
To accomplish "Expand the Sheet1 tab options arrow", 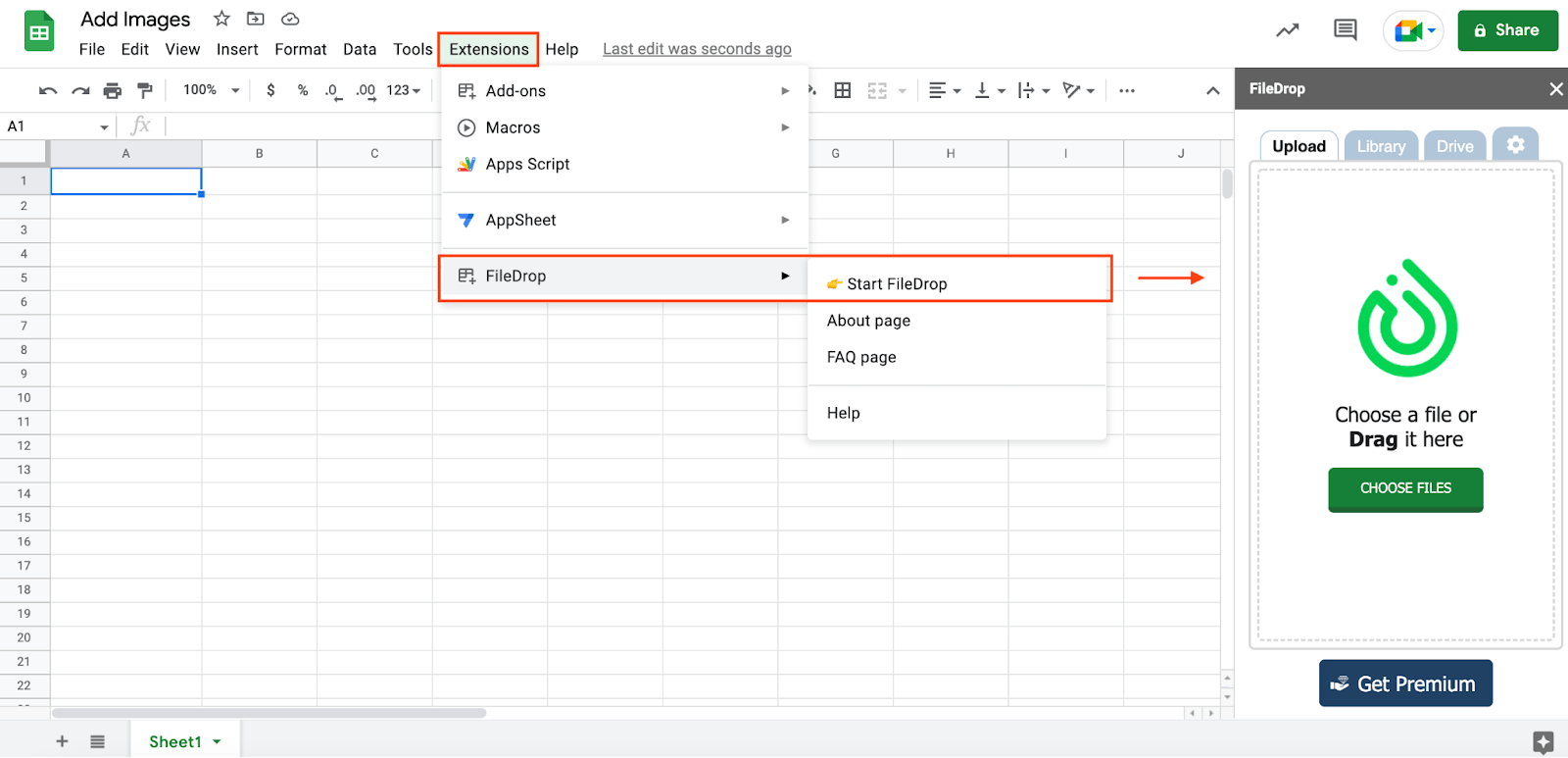I will coord(217,741).
